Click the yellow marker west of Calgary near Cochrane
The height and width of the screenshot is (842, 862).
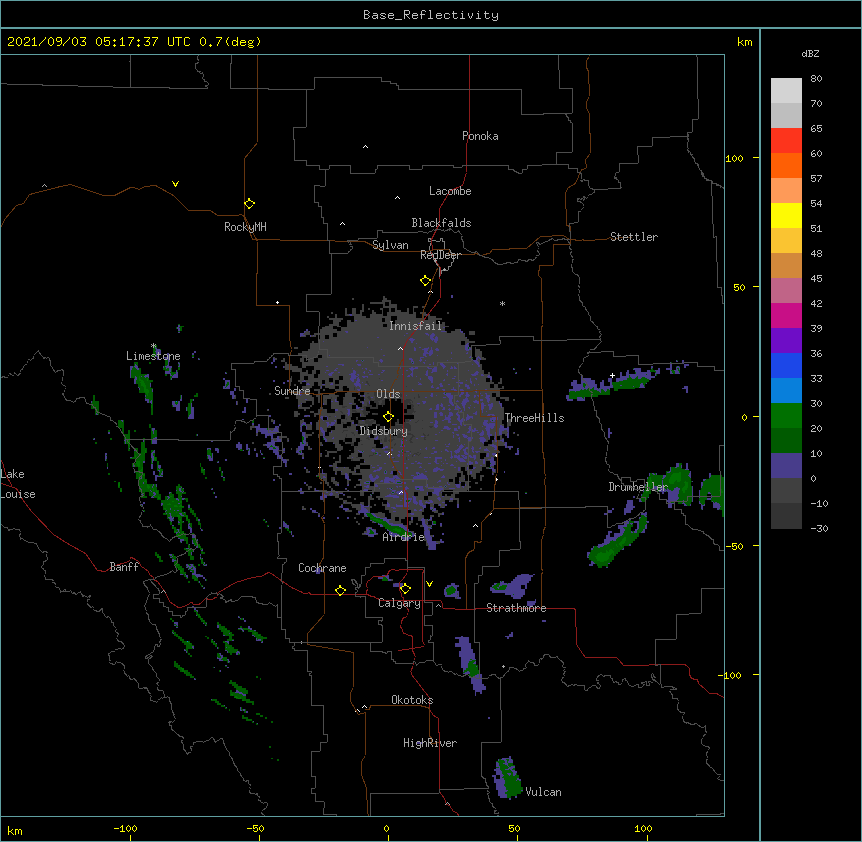point(340,590)
